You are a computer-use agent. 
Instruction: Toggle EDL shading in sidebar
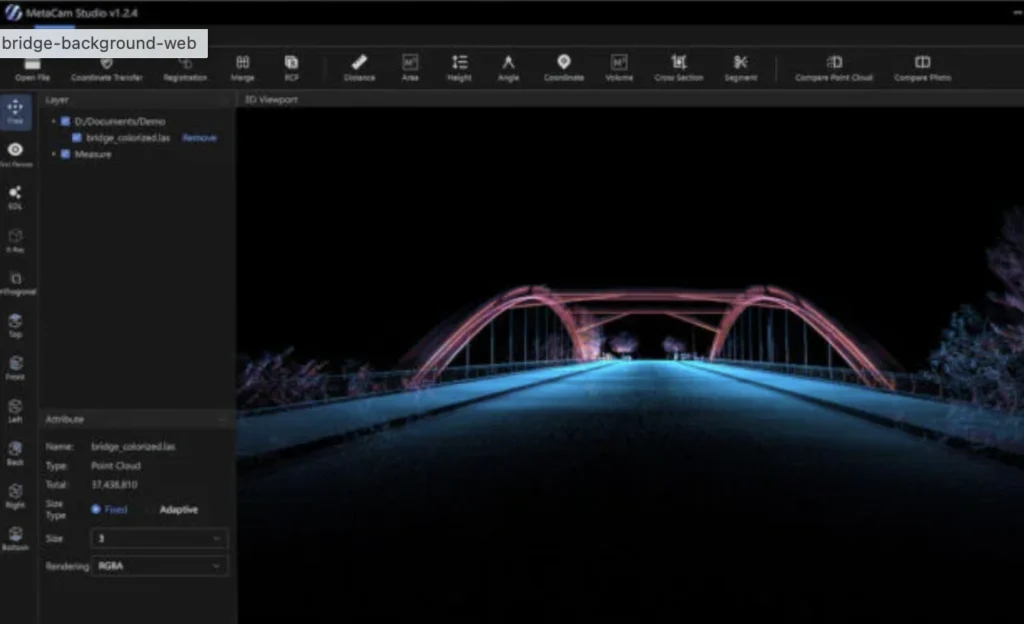(15, 197)
